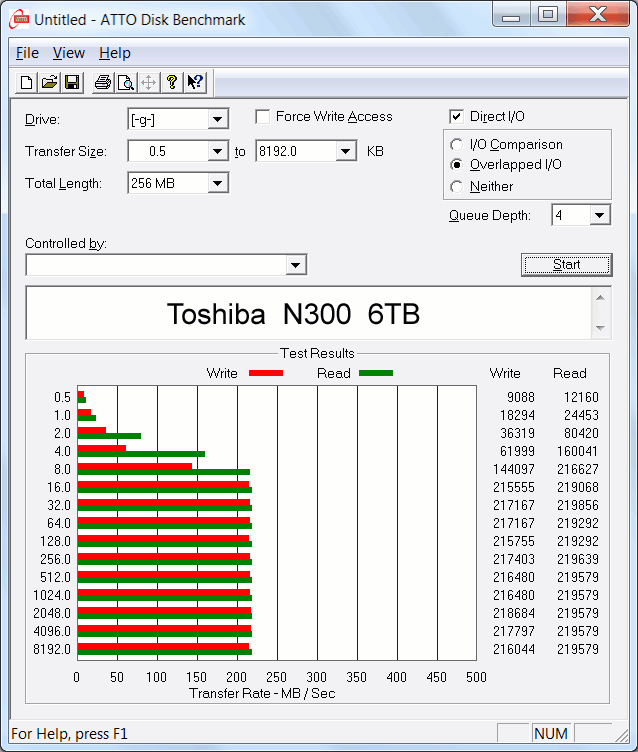
Task: Select the I/O Comparison radio button
Action: (457, 144)
